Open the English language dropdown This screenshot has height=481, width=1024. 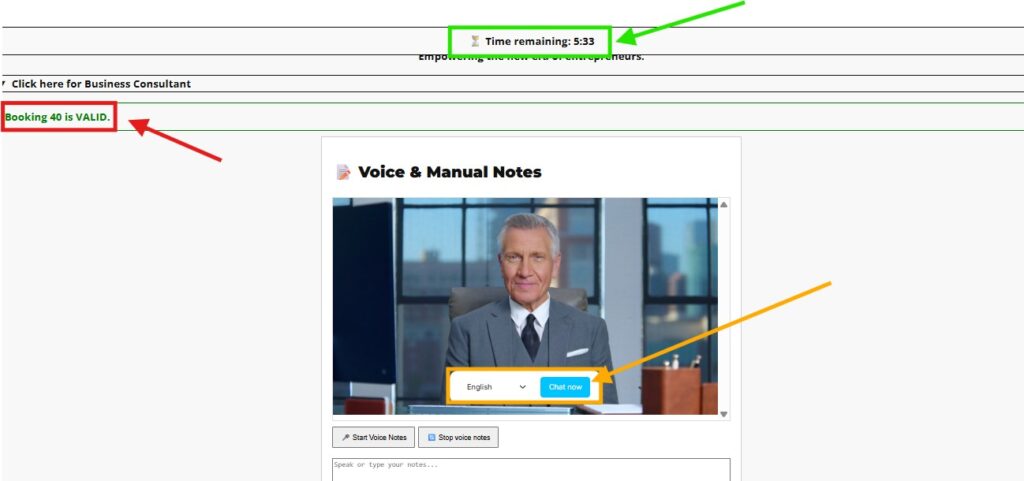[495, 387]
